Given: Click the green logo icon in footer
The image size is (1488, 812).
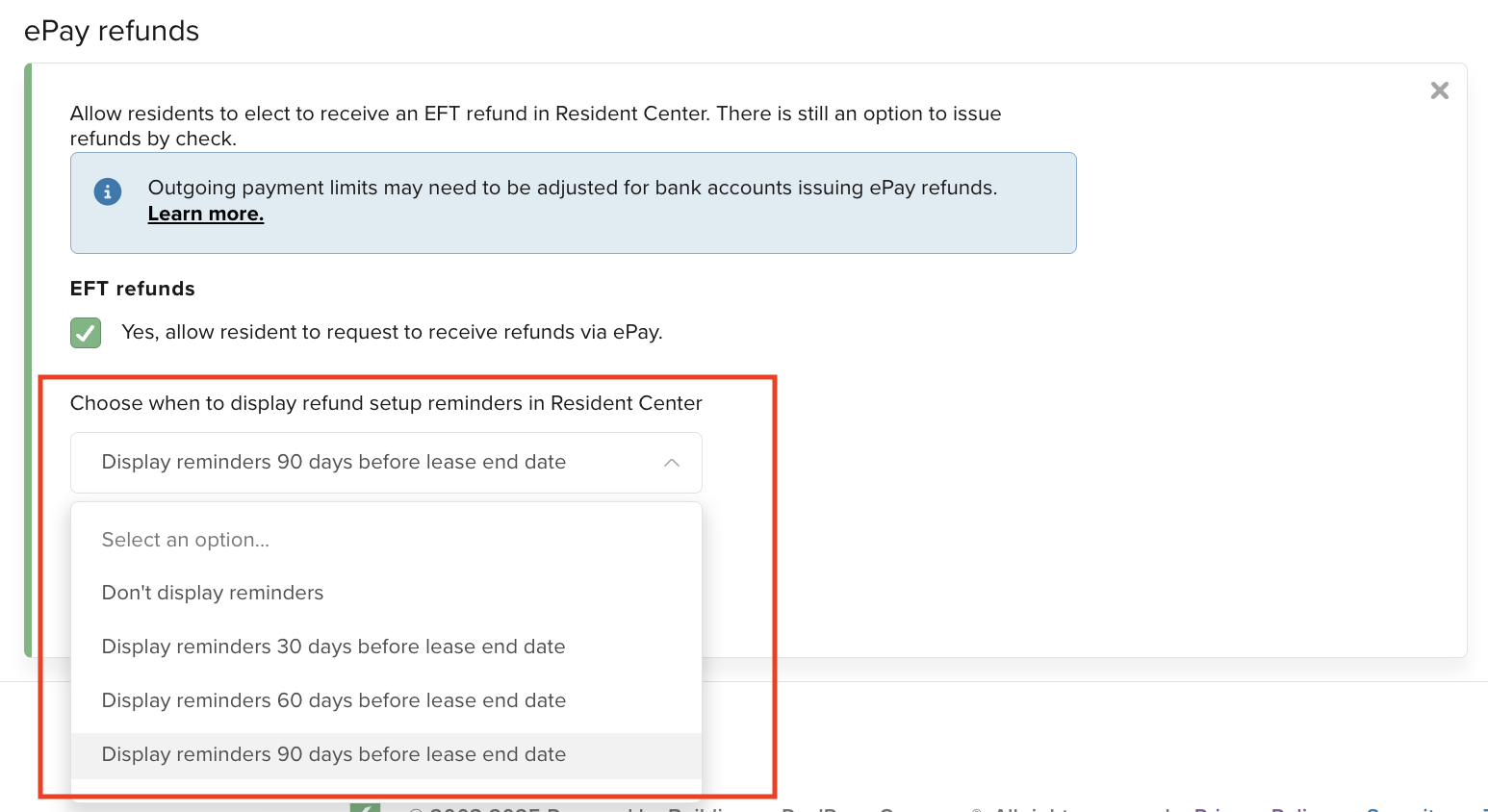Looking at the screenshot, I should [x=365, y=807].
